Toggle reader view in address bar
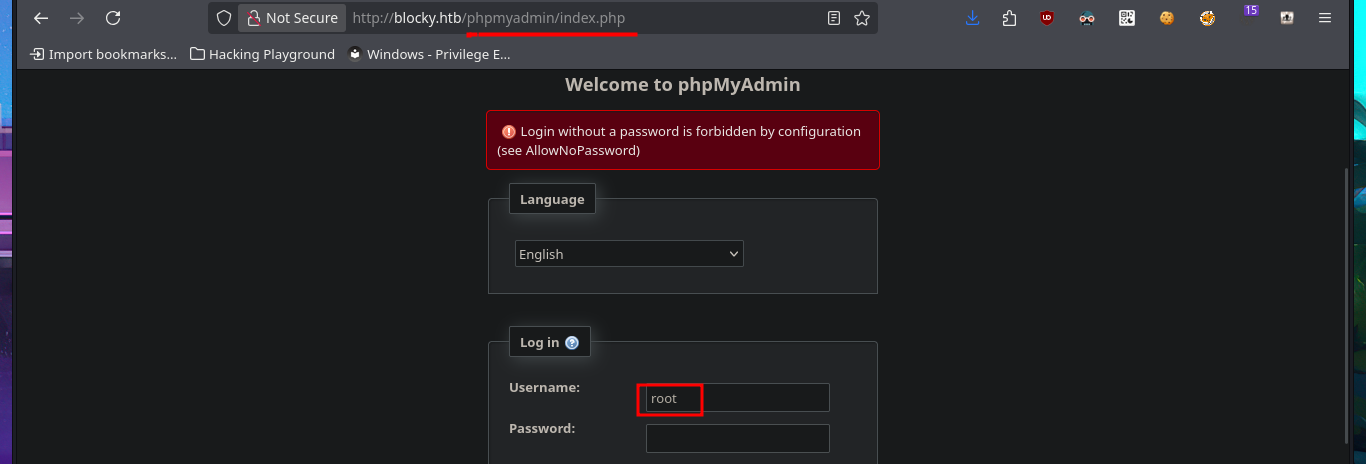This screenshot has width=1366, height=464. point(834,18)
